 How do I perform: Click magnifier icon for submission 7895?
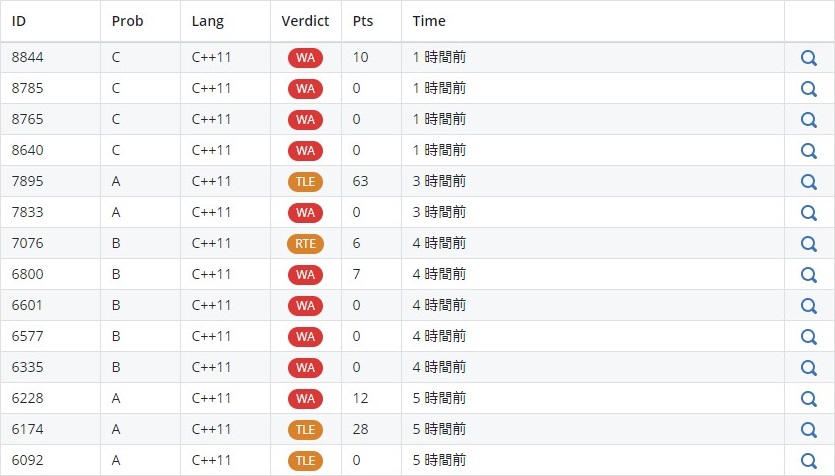click(x=809, y=182)
